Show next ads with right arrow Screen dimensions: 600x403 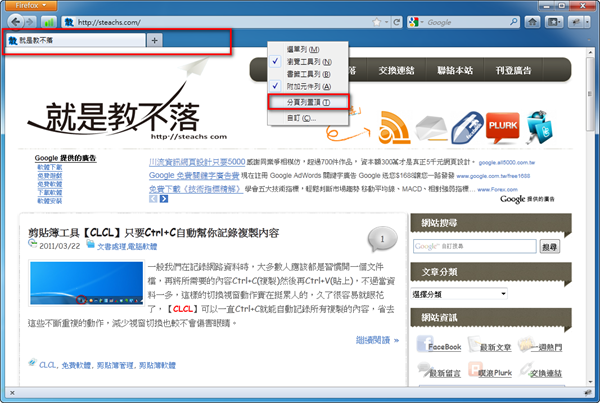coord(164,199)
